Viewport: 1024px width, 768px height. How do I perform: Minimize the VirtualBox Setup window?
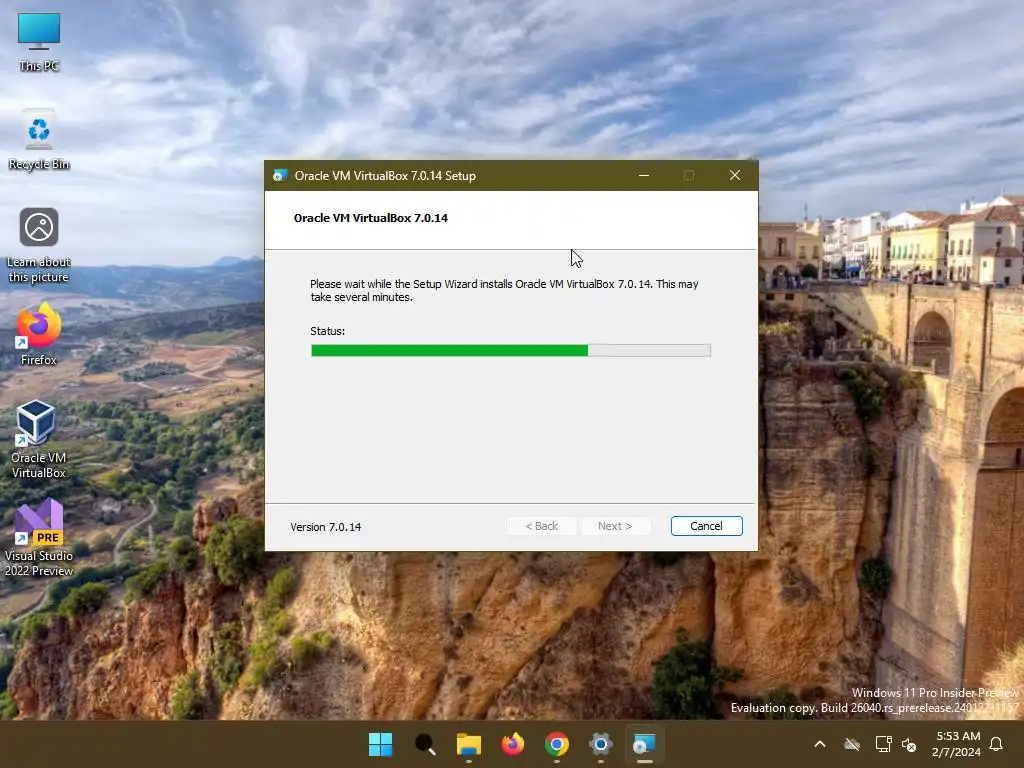tap(643, 176)
